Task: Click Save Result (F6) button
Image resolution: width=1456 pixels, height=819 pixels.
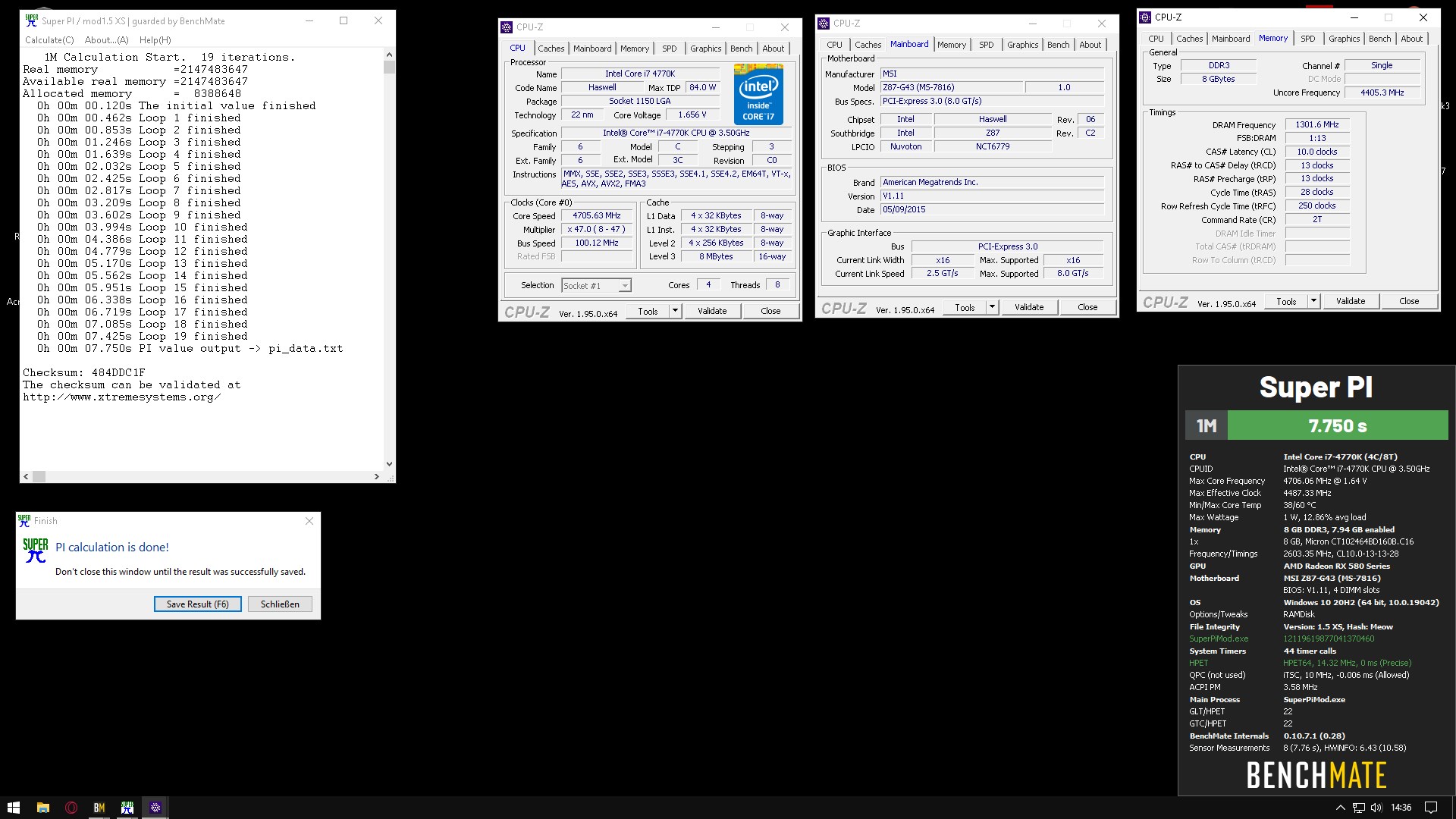Action: [197, 604]
